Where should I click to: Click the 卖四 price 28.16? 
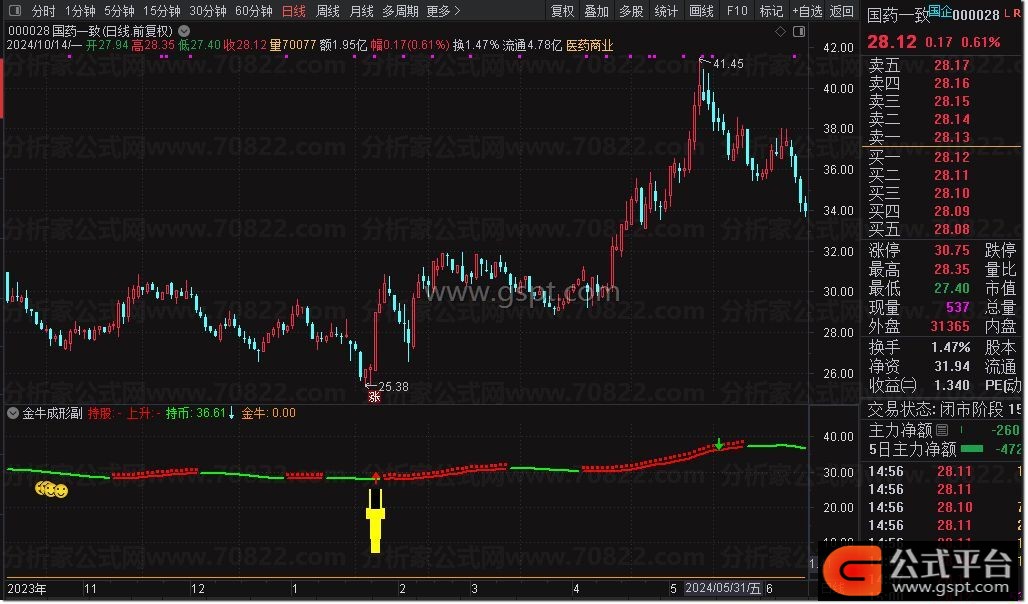(x=951, y=83)
